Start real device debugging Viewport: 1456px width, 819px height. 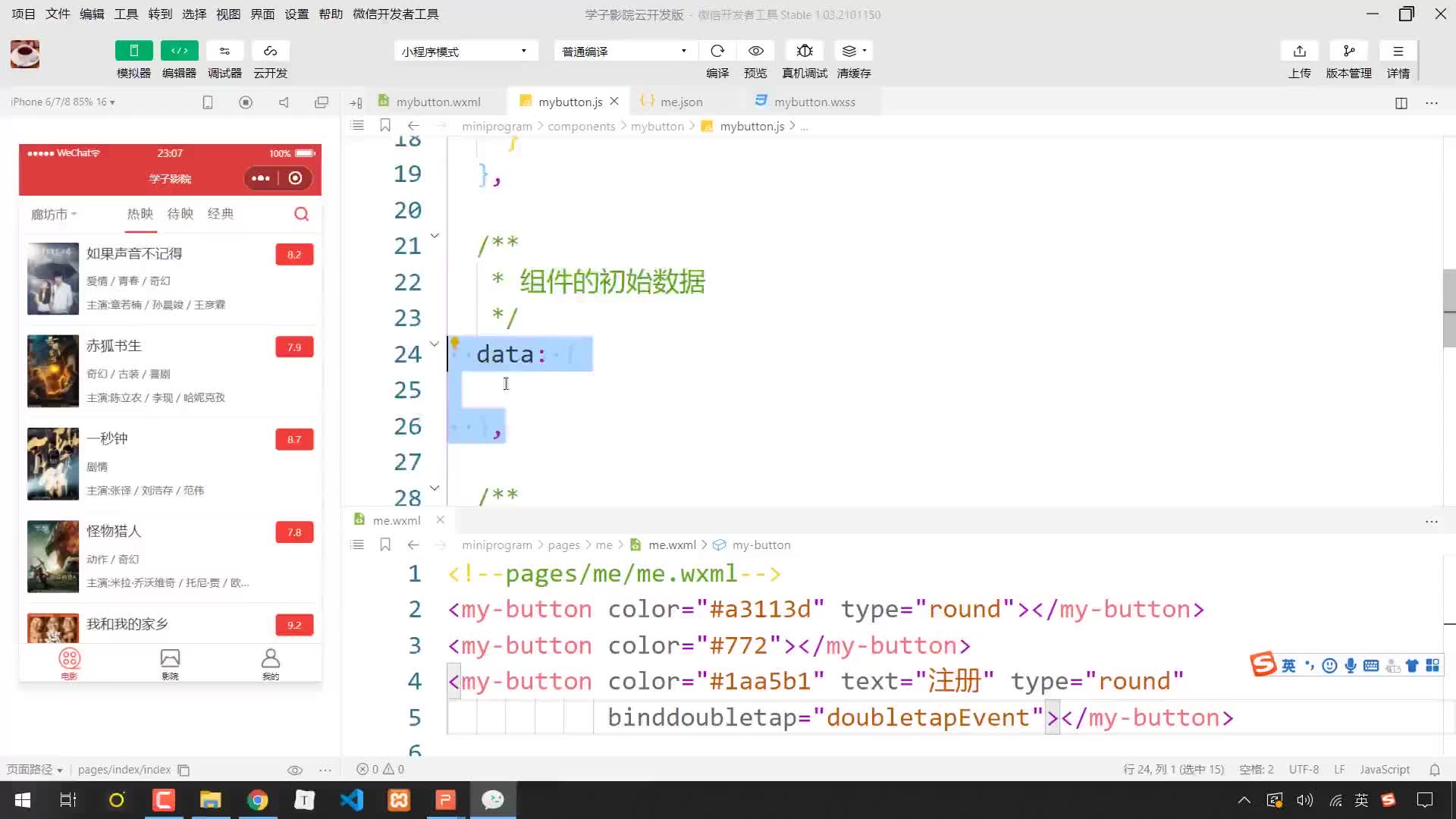click(x=805, y=51)
